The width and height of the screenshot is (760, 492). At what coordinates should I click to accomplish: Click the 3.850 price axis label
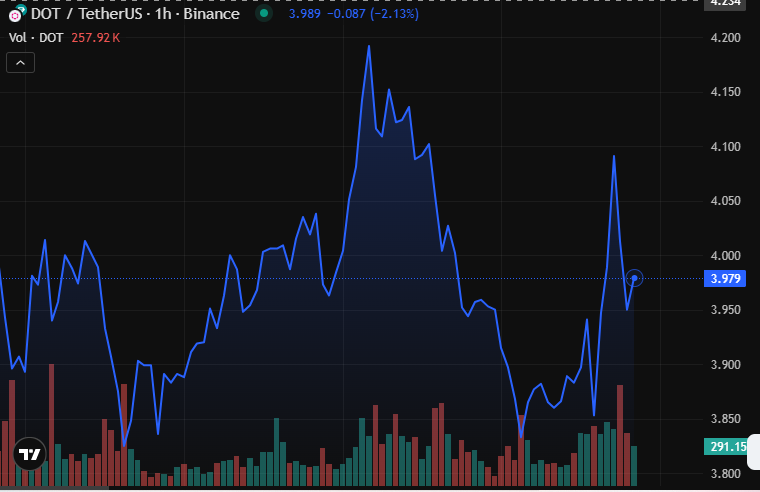click(725, 419)
